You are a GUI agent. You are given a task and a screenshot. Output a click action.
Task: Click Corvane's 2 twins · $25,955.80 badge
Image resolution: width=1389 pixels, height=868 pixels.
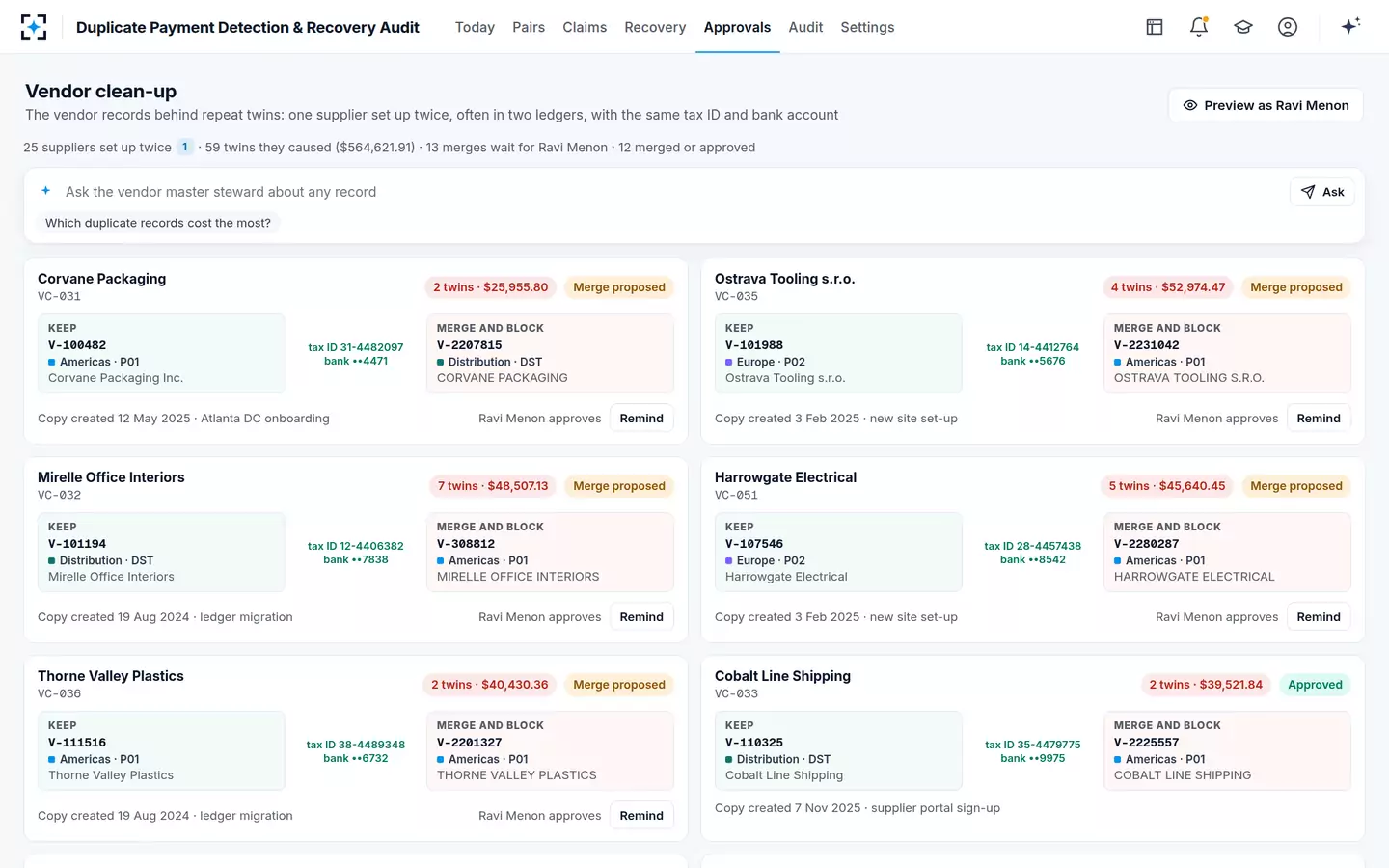click(490, 287)
